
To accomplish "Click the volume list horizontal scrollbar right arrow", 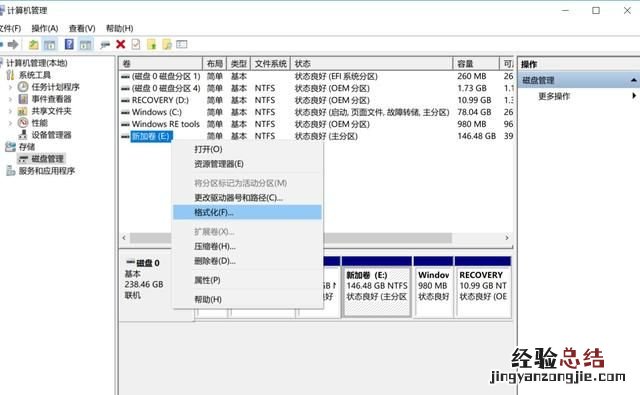I will pos(507,237).
